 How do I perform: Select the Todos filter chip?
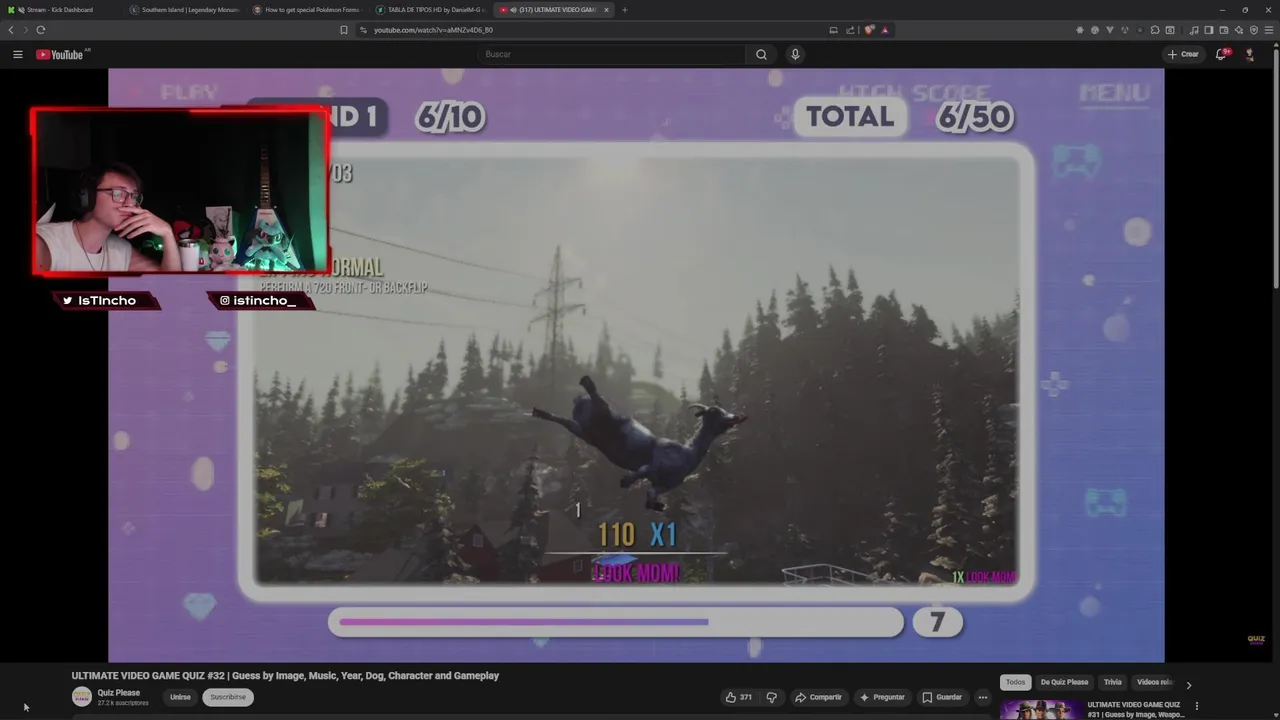coord(1015,682)
